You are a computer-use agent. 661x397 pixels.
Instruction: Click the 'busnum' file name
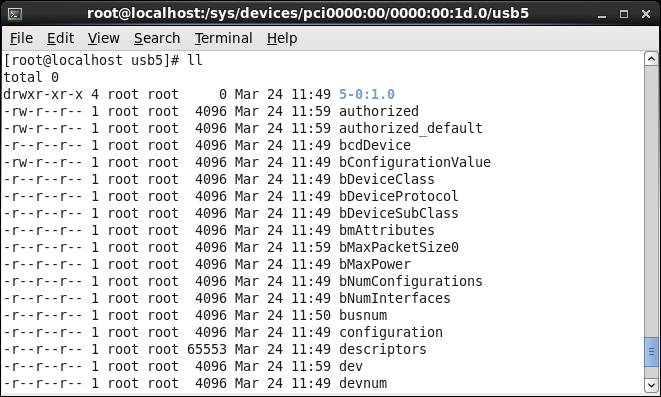coord(363,315)
